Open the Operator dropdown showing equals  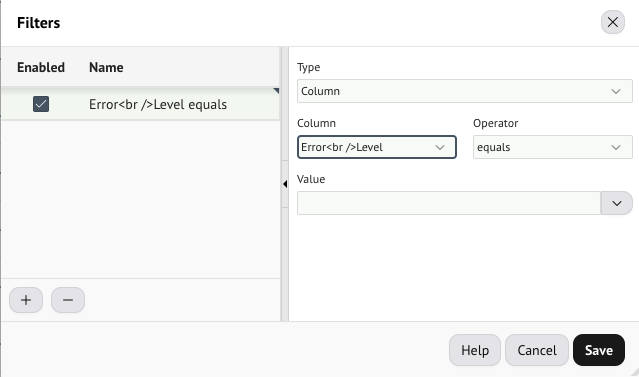click(553, 147)
